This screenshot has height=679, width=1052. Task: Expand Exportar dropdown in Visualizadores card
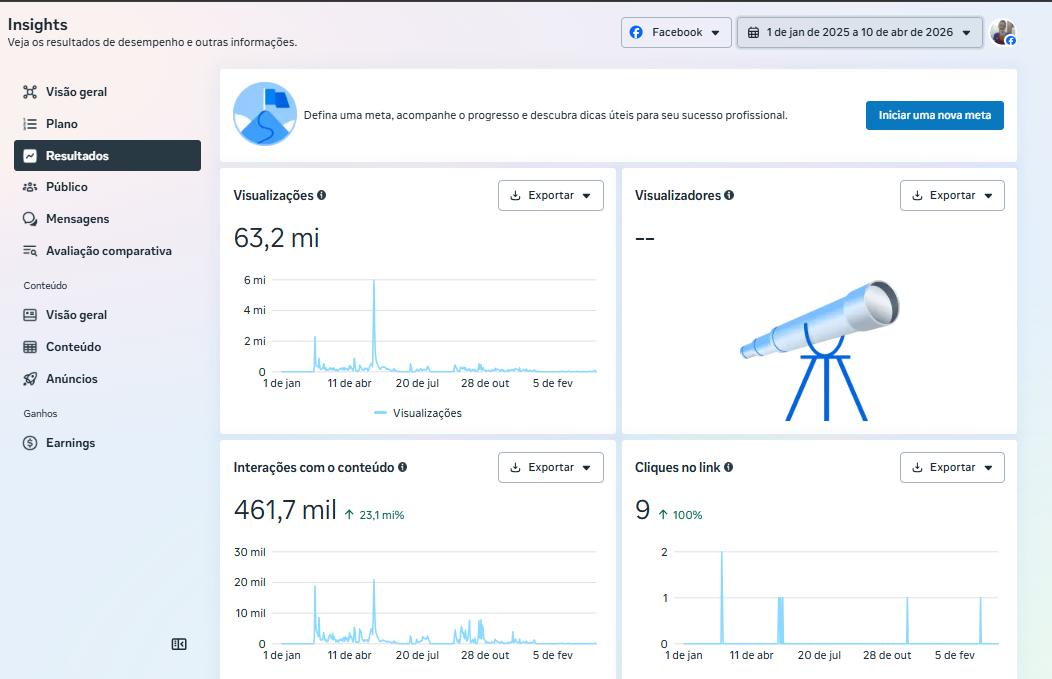952,196
